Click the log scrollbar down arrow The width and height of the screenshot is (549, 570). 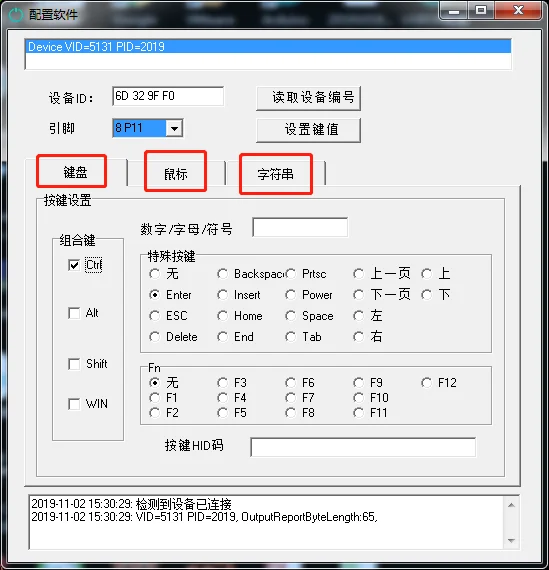[x=511, y=541]
